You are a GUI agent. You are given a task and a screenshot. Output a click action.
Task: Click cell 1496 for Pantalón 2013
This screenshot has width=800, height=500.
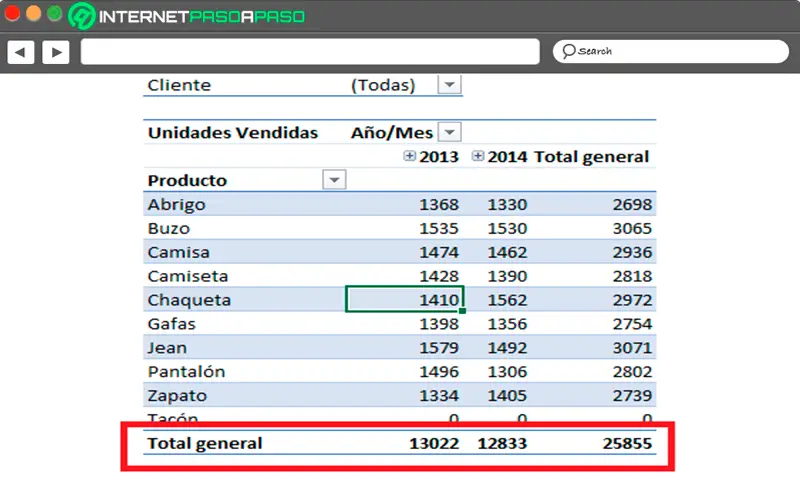[x=439, y=372]
